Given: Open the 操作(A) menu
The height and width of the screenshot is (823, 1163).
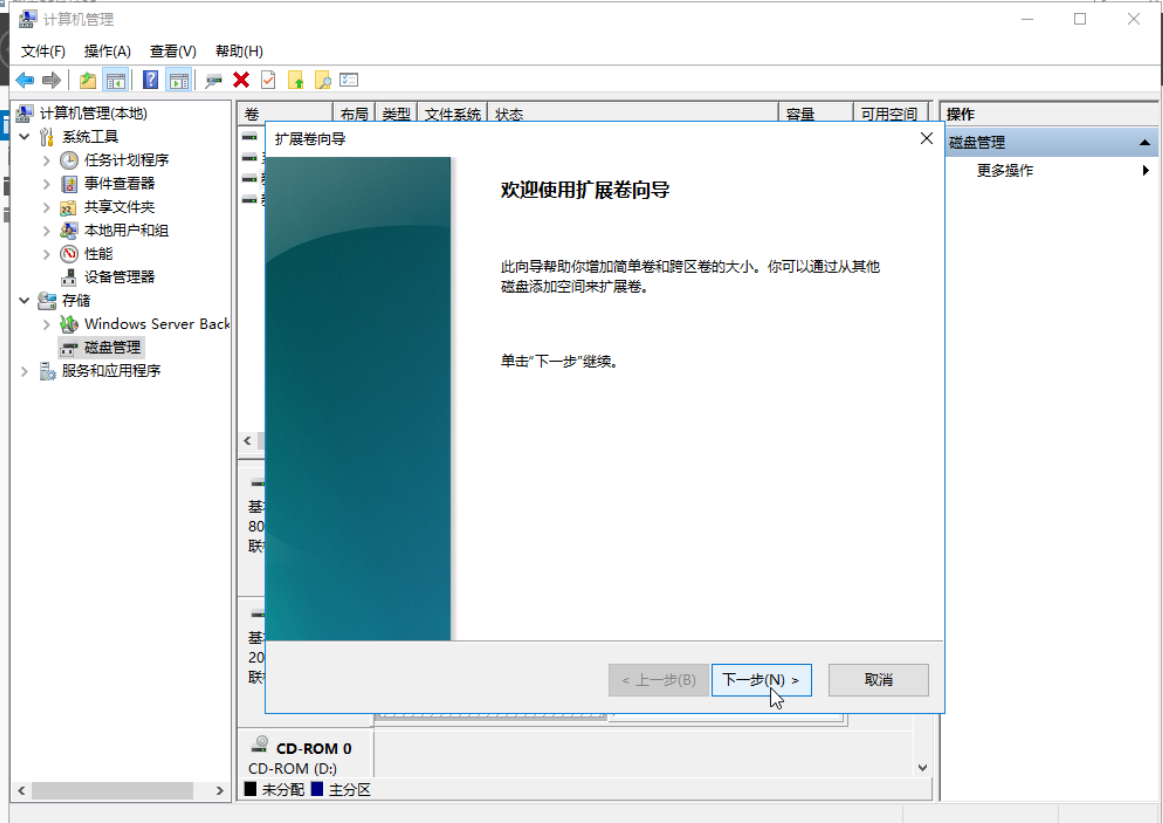Looking at the screenshot, I should 108,51.
